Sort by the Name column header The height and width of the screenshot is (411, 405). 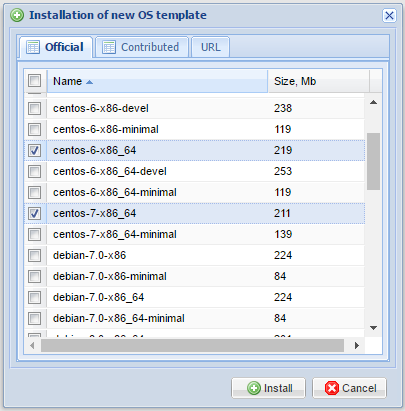(157, 81)
